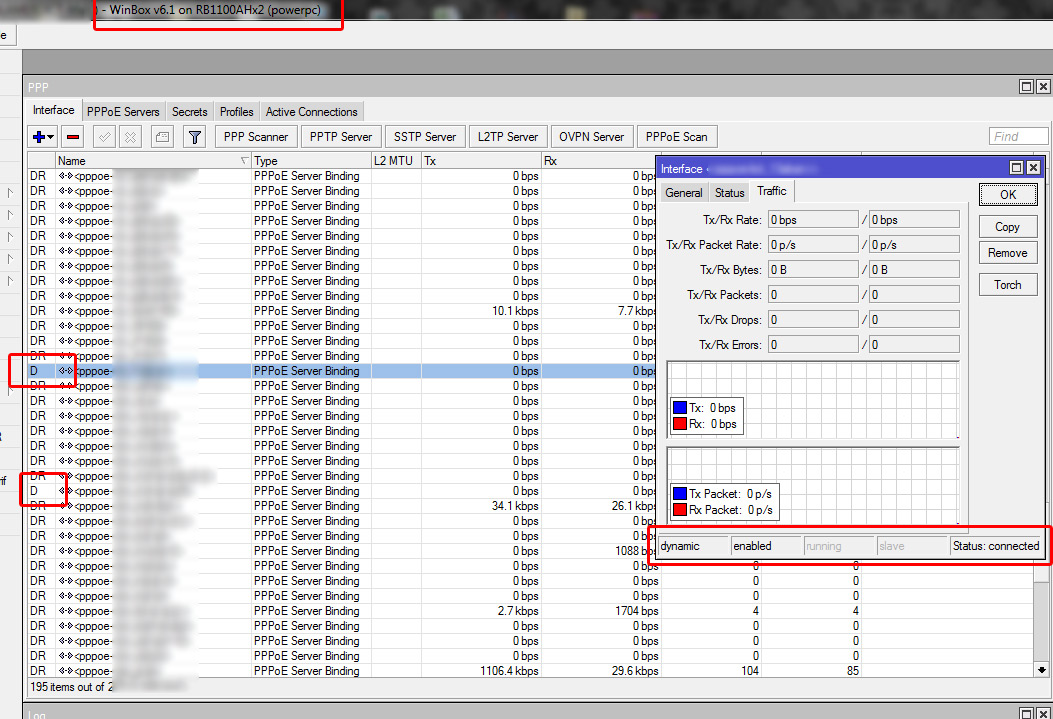Screen dimensions: 1053x719
Task: Sort list by Name column header
Action: (x=152, y=160)
